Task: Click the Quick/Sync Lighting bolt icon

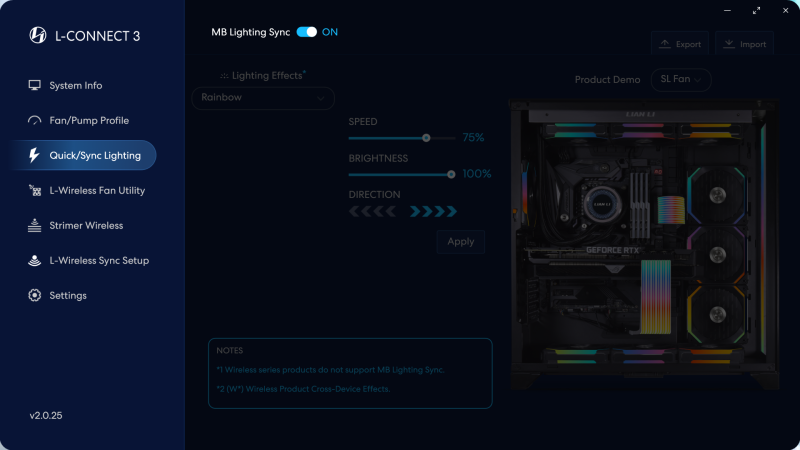Action: [x=34, y=155]
